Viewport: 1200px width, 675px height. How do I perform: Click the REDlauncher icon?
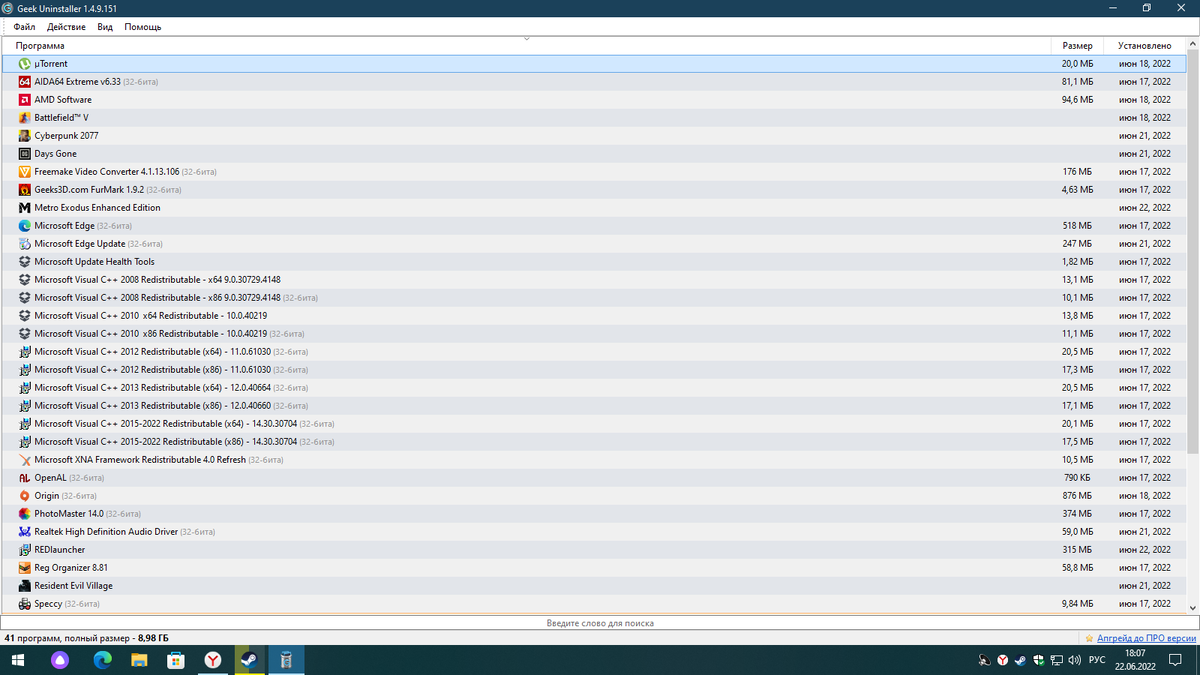(25, 550)
